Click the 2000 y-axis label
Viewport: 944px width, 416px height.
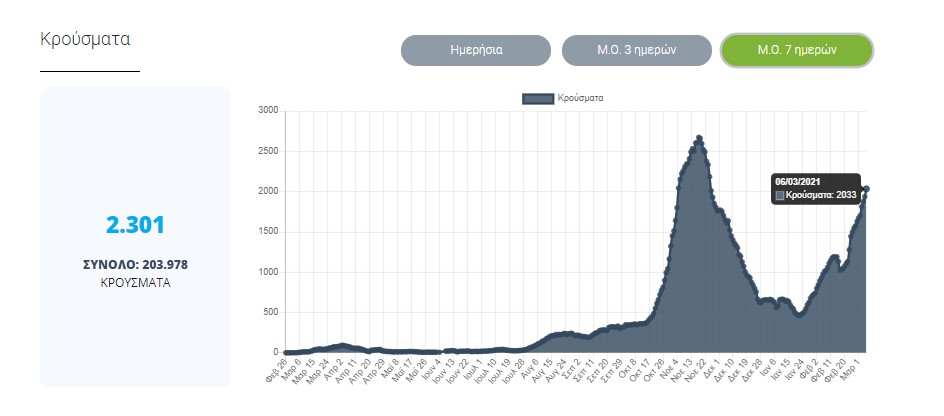267,191
